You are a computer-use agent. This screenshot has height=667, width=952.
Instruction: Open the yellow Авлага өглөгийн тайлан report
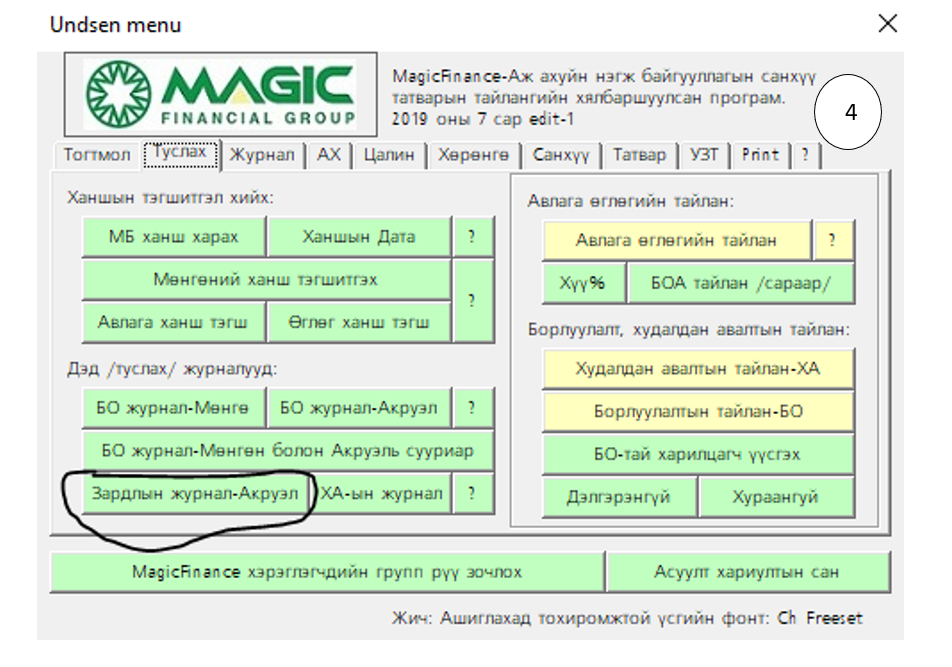pos(676,240)
